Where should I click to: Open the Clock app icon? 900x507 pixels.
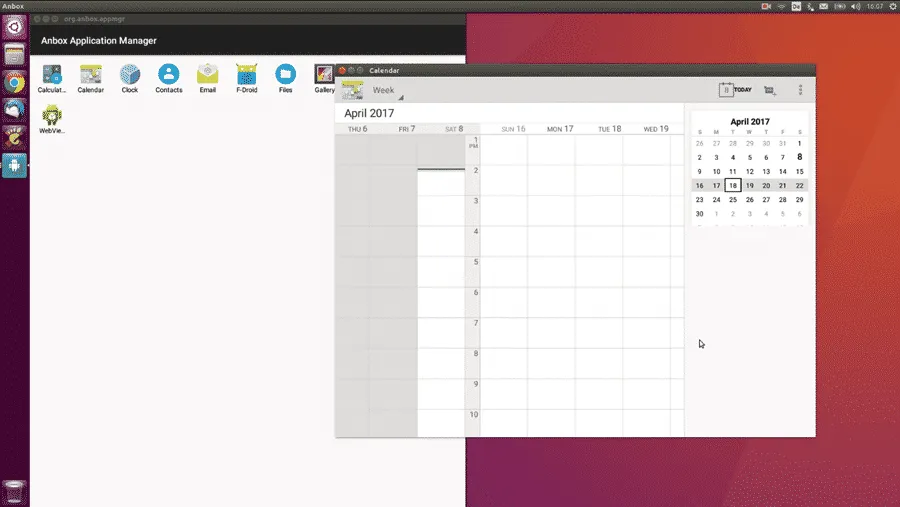[x=130, y=79]
